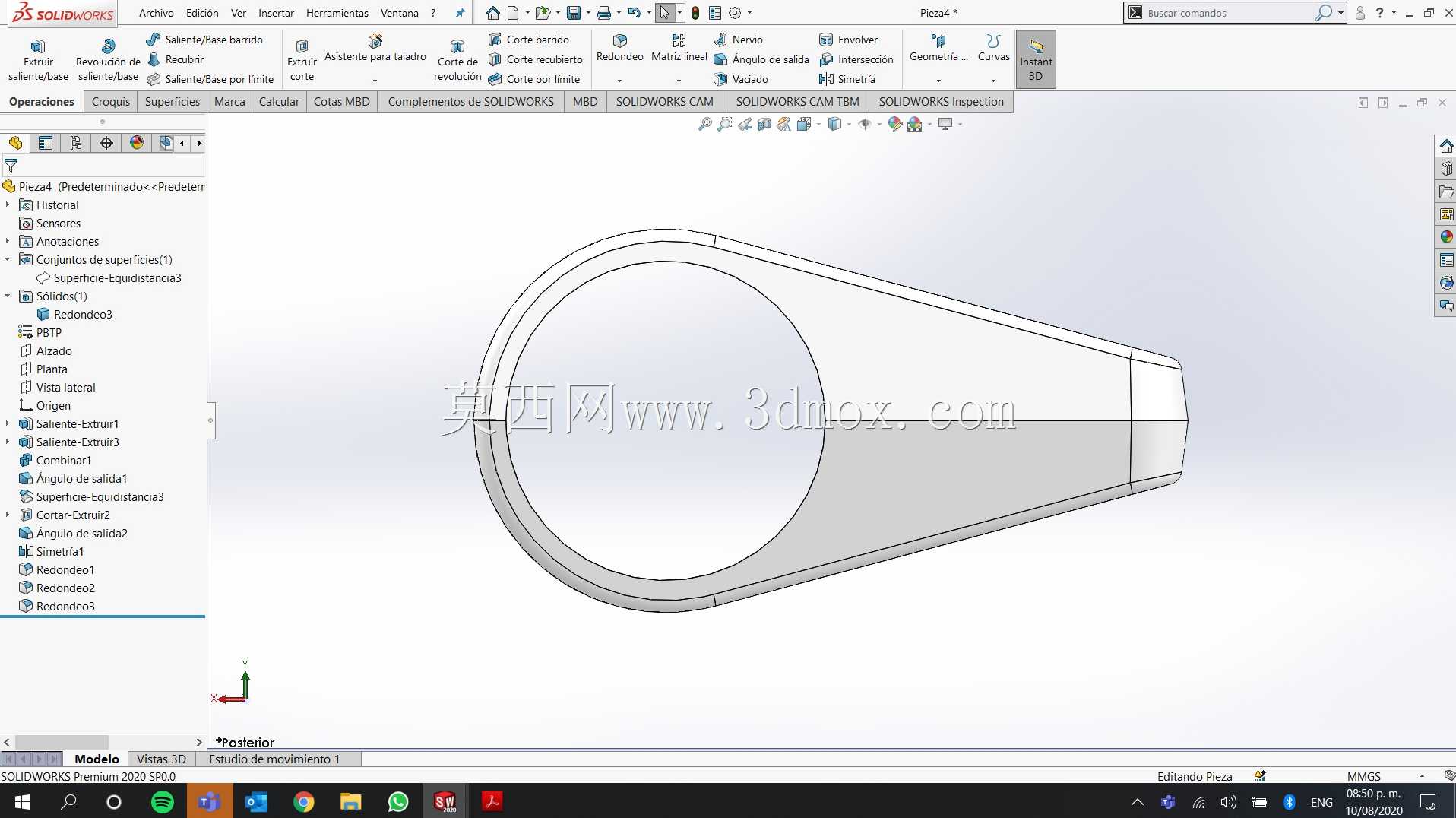The image size is (1456, 818).
Task: Click the Curvas tool
Action: 993,48
